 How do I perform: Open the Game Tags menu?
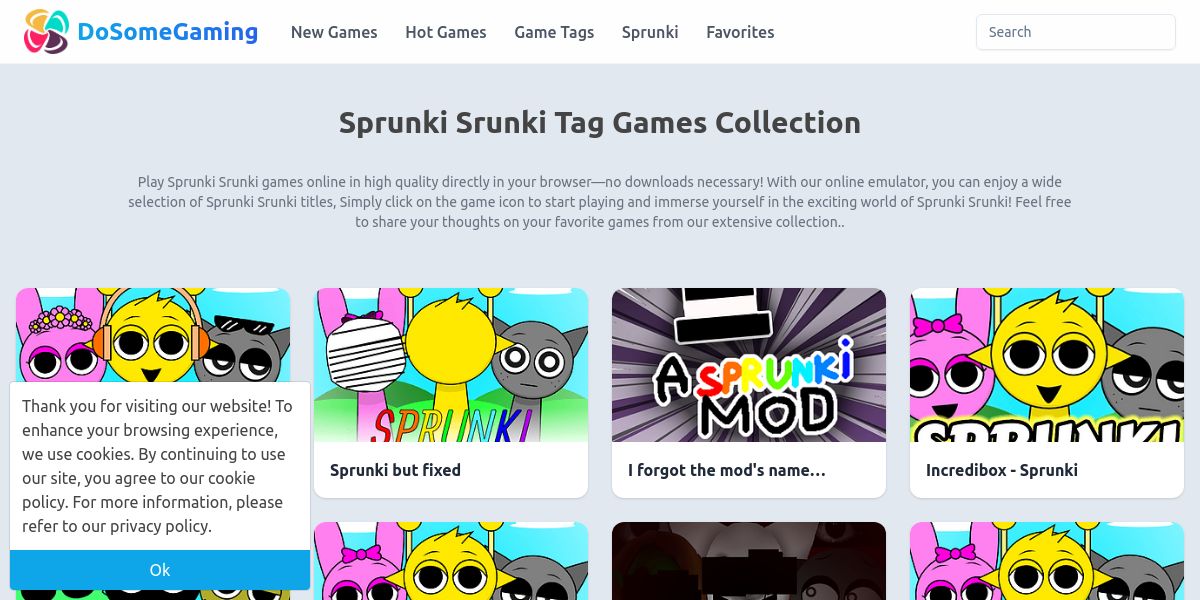tap(554, 32)
